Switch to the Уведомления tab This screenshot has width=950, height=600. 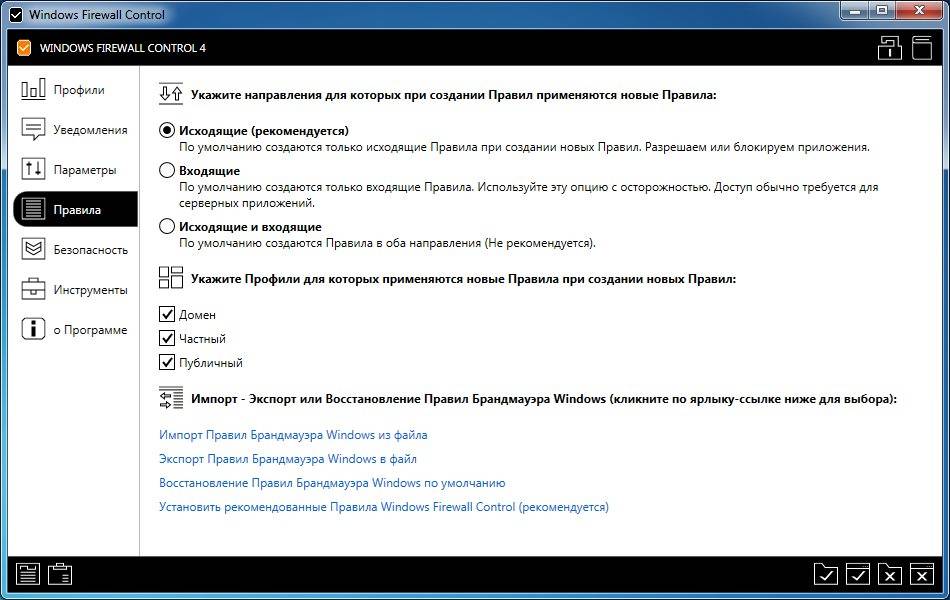point(75,130)
